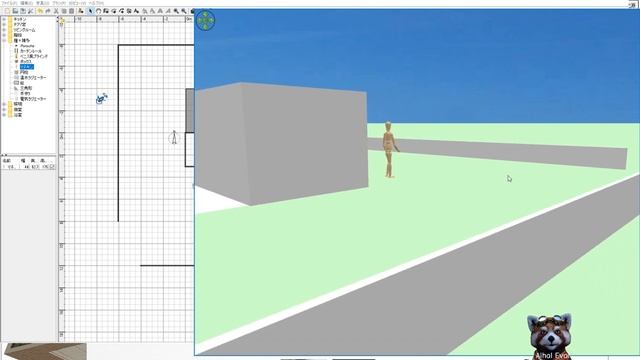Select 温水ラジエーター in the catalog tree
This screenshot has width=640, height=360.
(x=33, y=78)
